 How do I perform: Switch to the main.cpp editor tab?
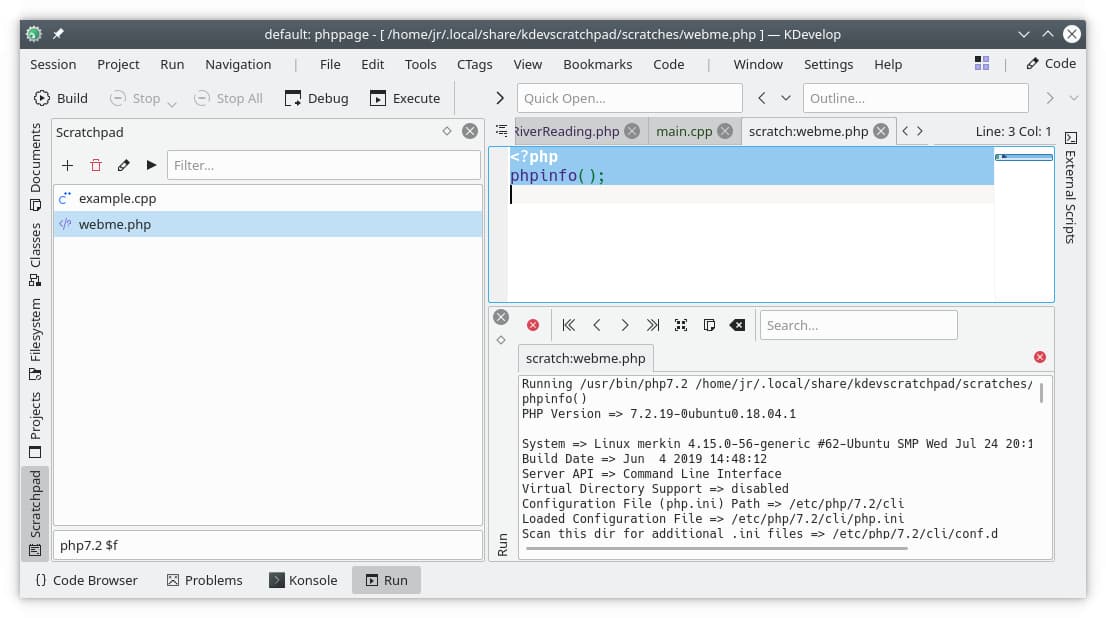684,131
